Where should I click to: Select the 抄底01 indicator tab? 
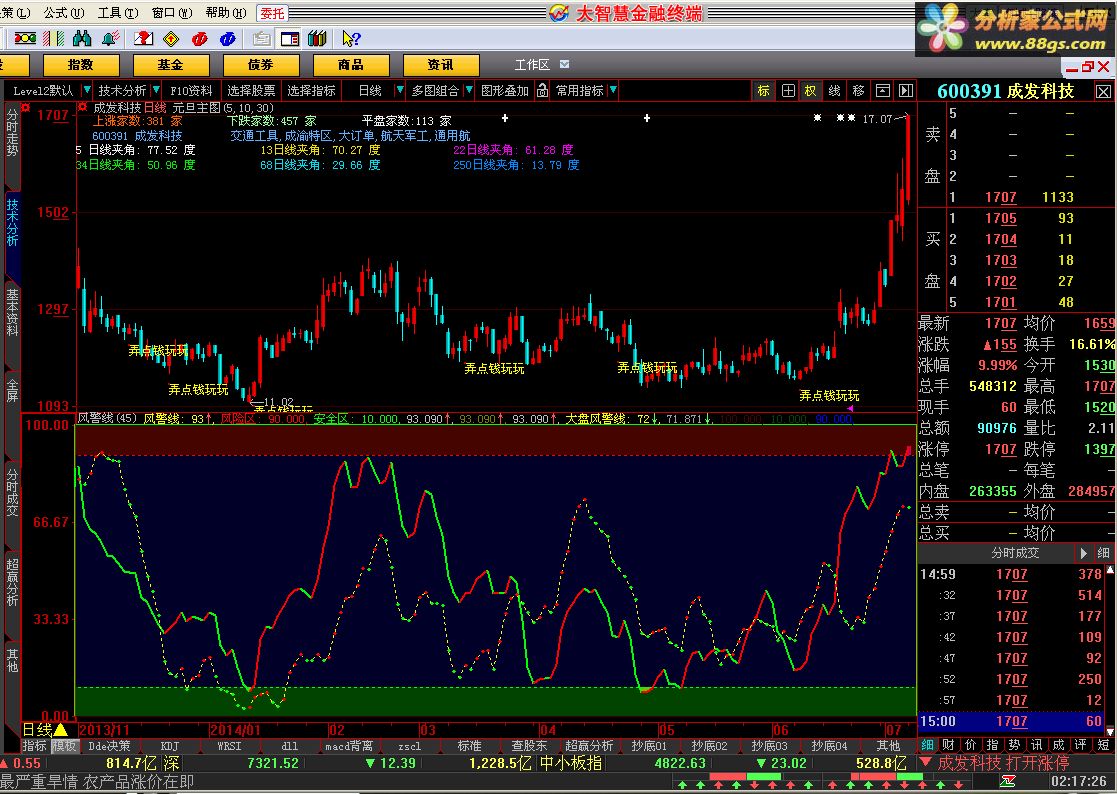pyautogui.click(x=649, y=746)
